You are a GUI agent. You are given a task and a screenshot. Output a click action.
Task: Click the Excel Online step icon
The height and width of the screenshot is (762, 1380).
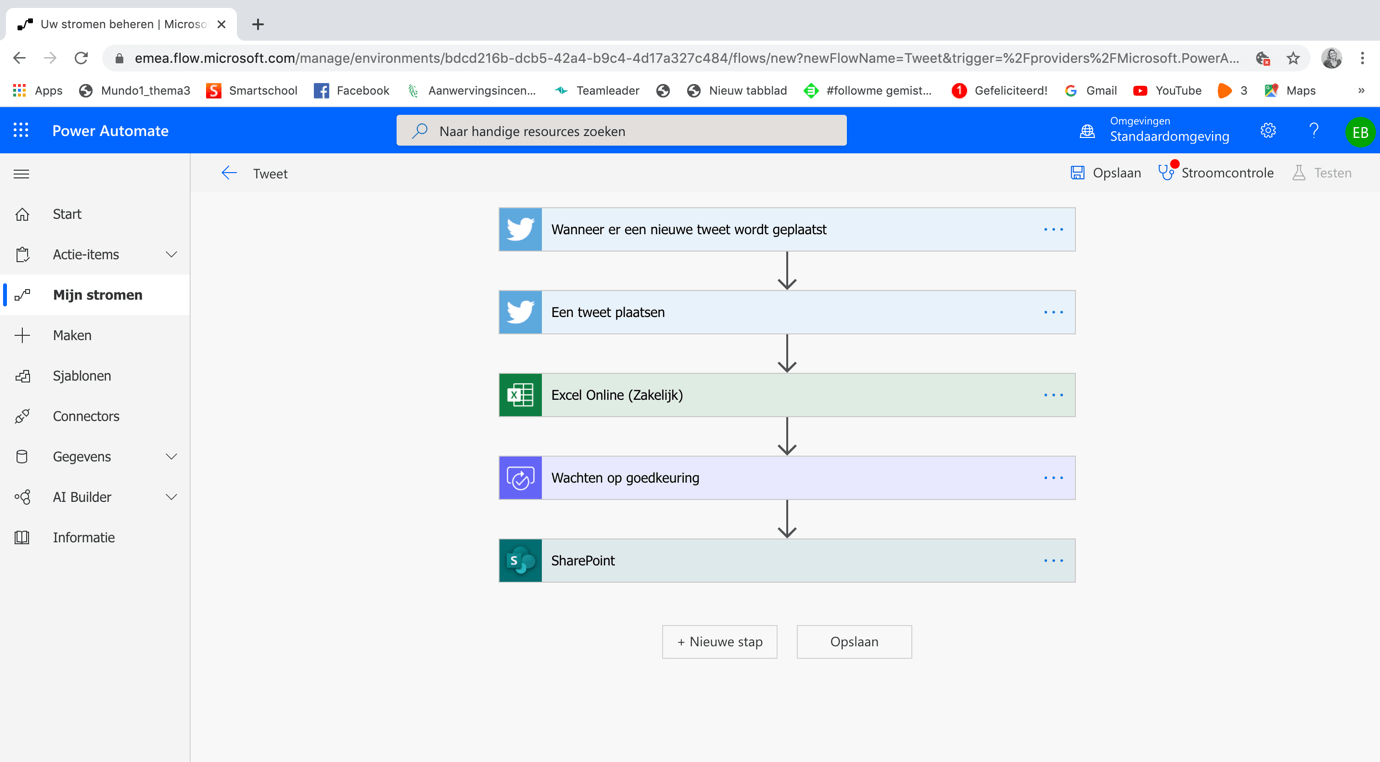(x=520, y=395)
